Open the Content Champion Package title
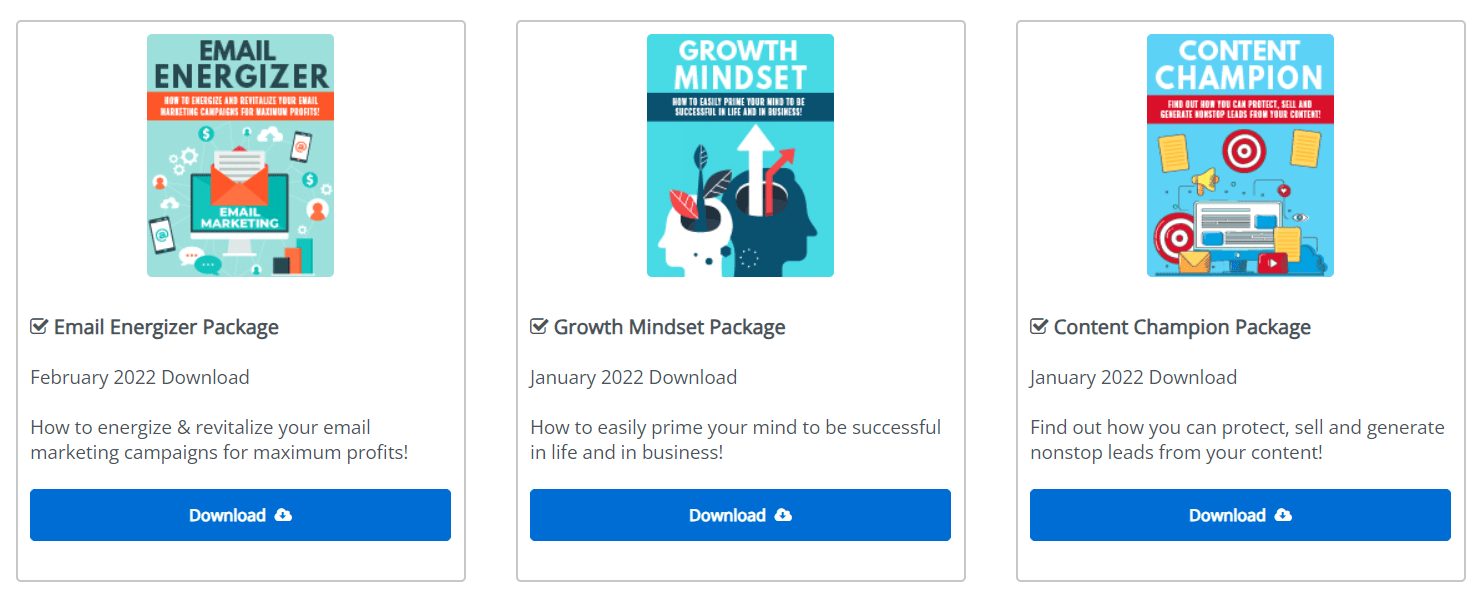The image size is (1484, 606). (x=1182, y=327)
